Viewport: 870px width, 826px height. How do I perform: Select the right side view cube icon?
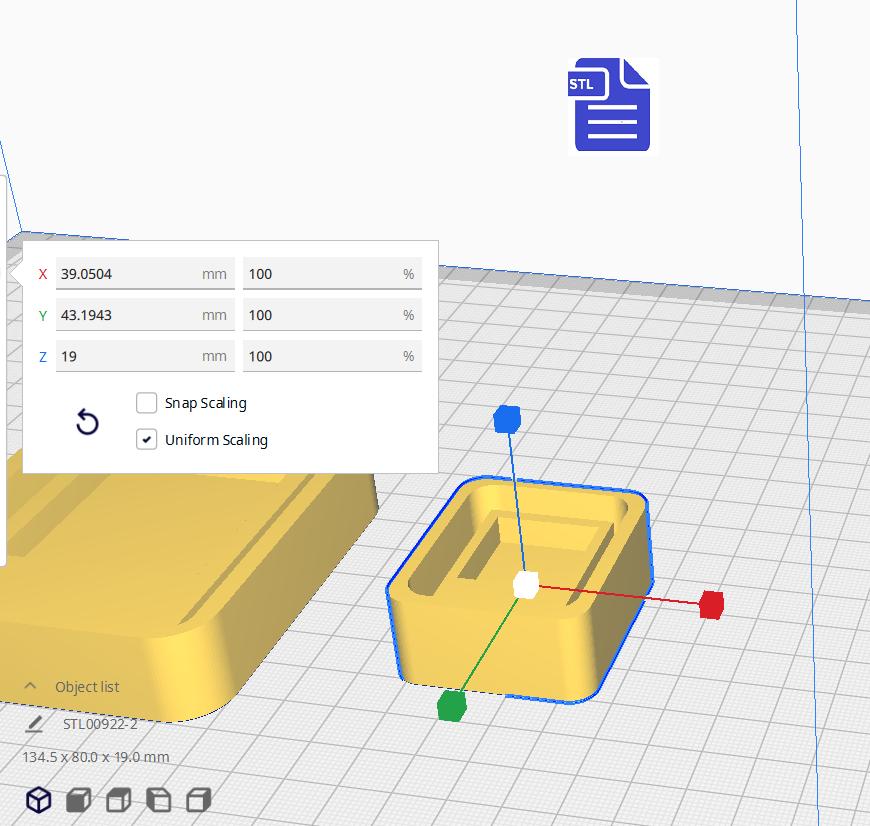(199, 799)
